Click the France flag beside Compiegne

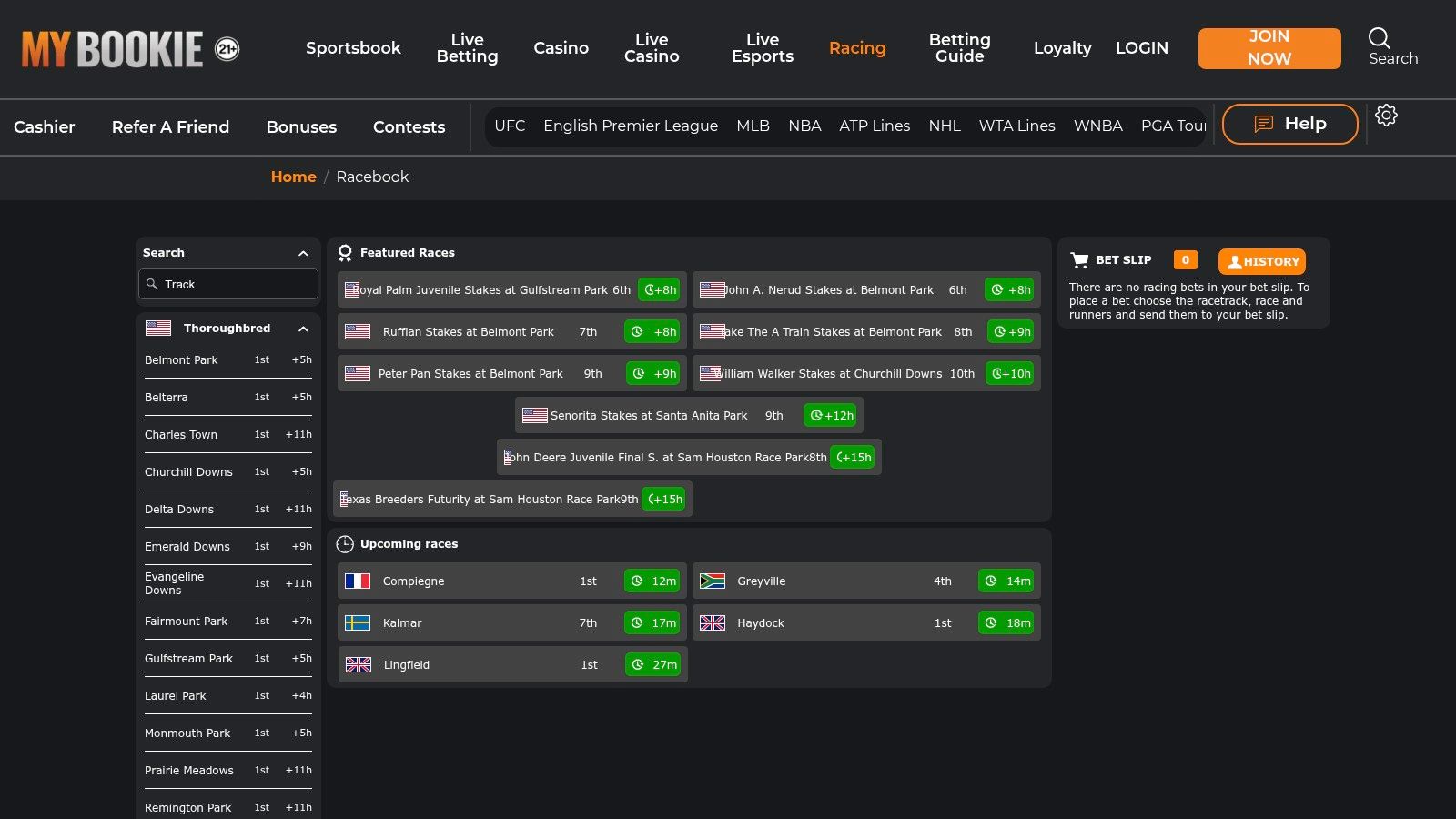click(358, 581)
